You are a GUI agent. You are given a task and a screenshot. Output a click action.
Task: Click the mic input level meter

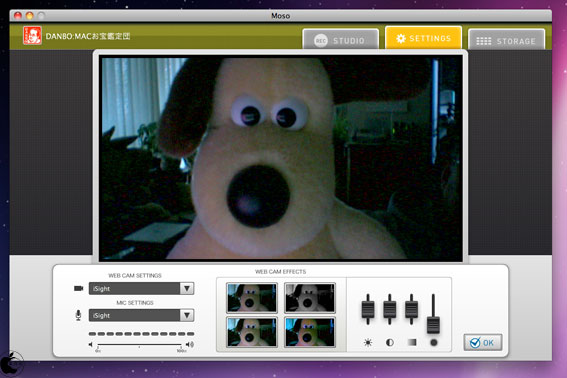(x=141, y=334)
